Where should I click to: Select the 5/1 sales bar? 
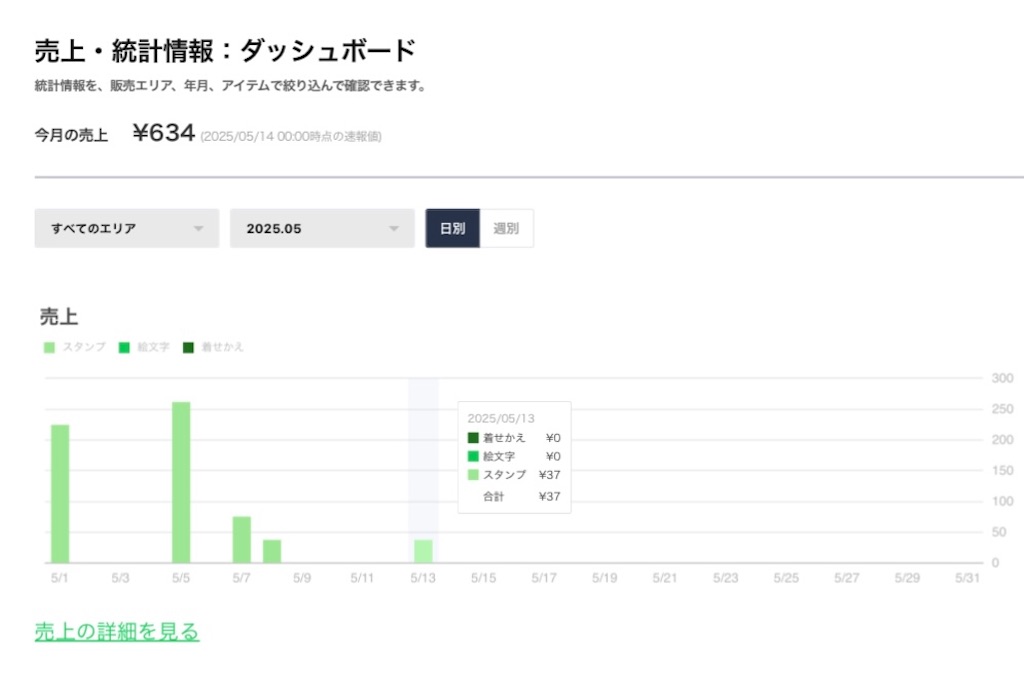click(60, 494)
